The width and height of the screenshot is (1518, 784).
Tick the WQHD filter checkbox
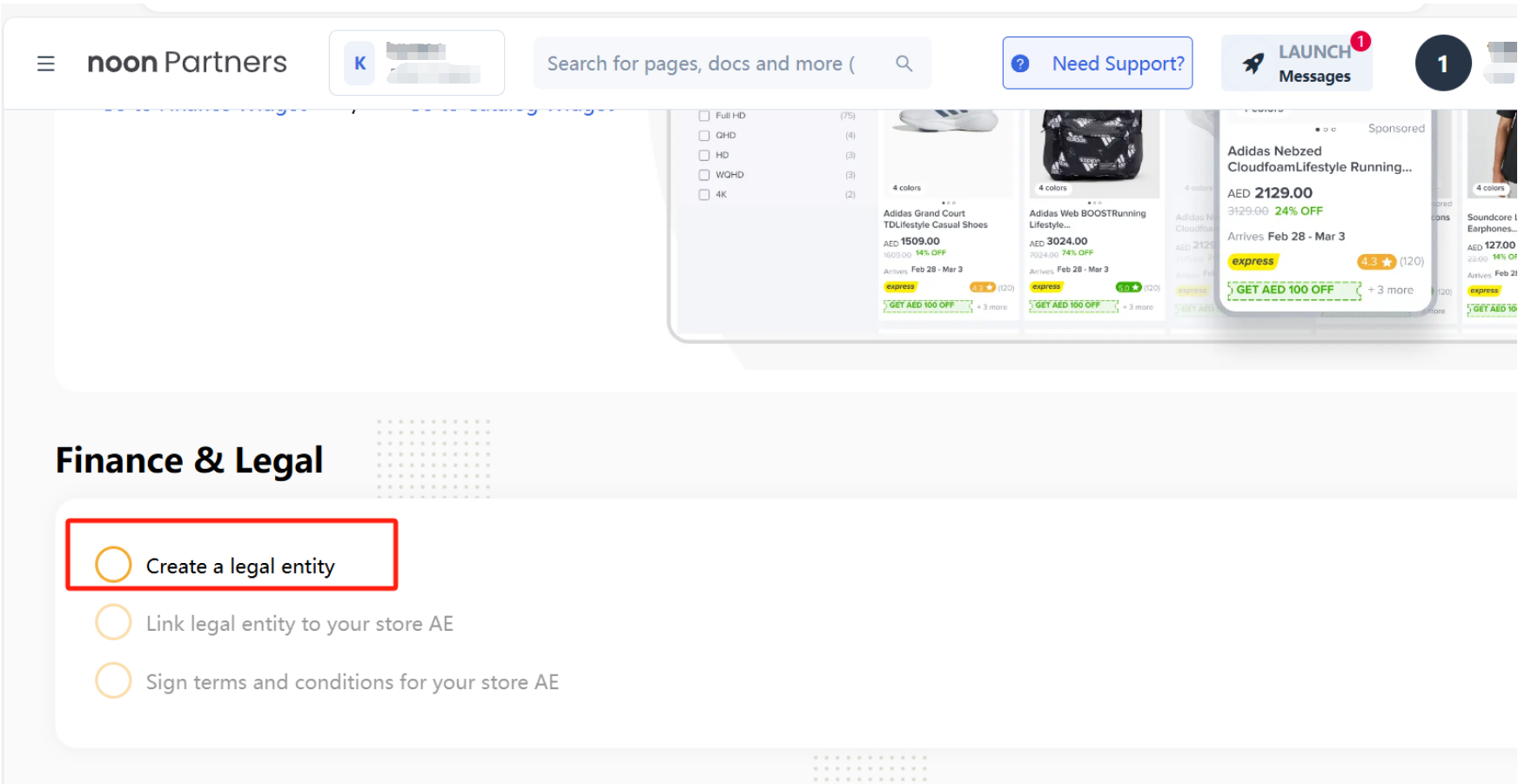pyautogui.click(x=704, y=175)
